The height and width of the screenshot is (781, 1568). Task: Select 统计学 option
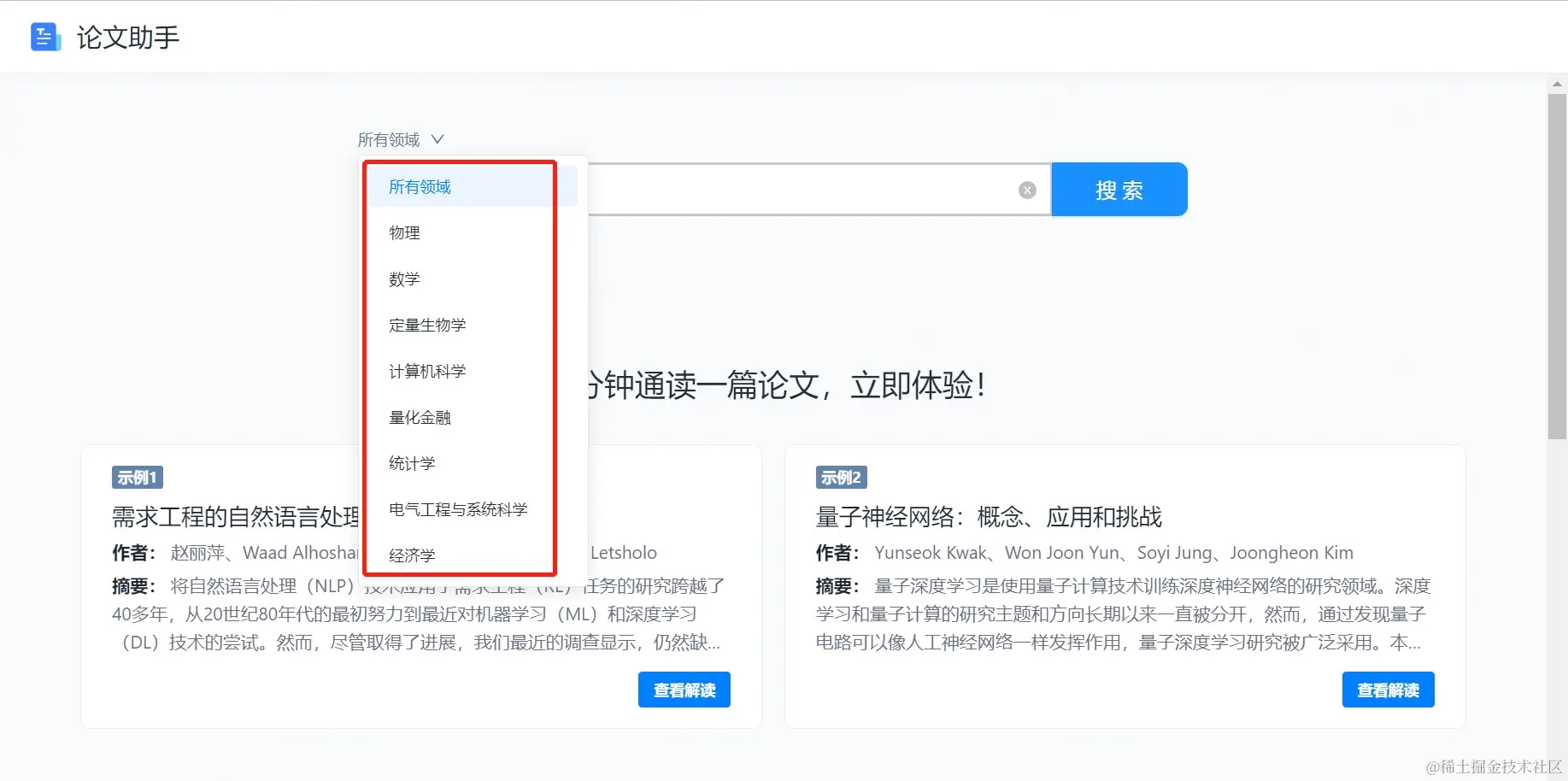[x=473, y=463]
